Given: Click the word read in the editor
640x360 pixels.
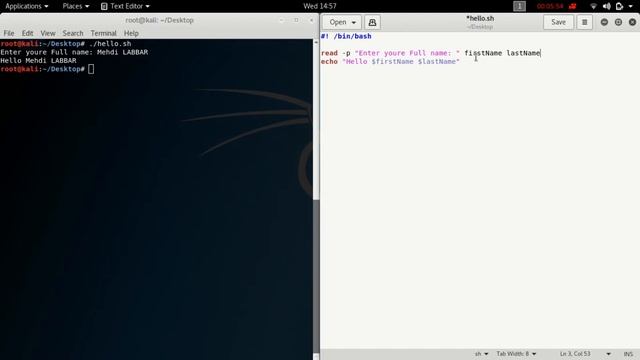Looking at the screenshot, I should (329, 53).
